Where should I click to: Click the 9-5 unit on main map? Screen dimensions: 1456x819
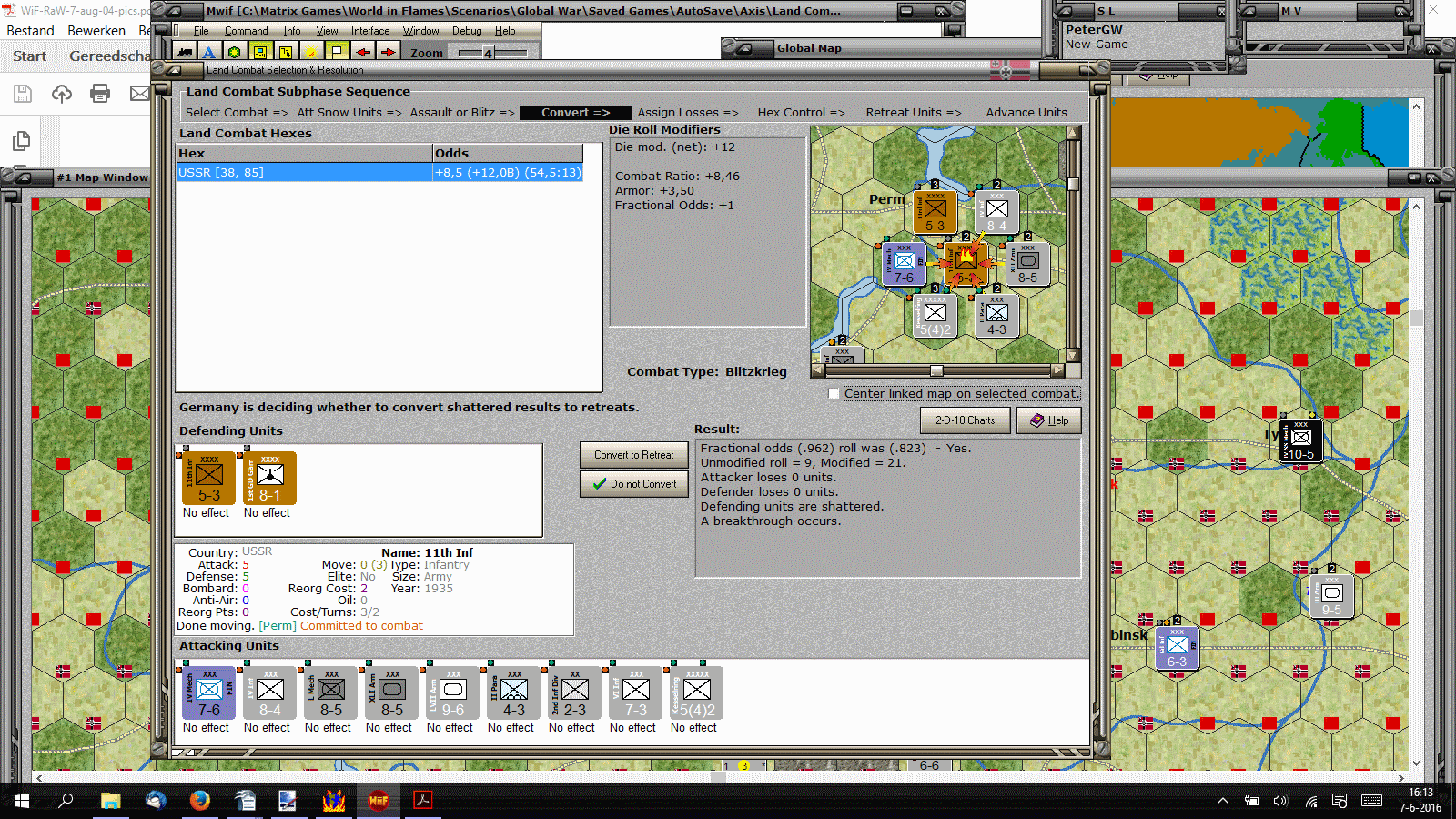(1331, 596)
